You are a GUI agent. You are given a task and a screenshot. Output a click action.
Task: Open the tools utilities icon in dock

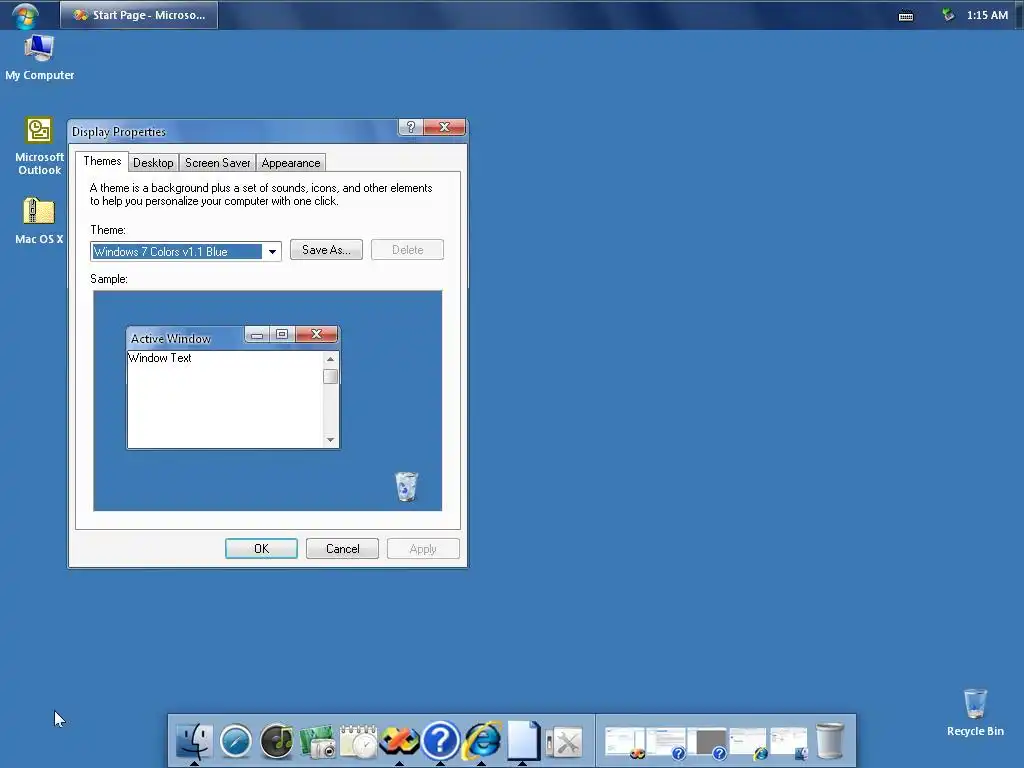coord(564,743)
